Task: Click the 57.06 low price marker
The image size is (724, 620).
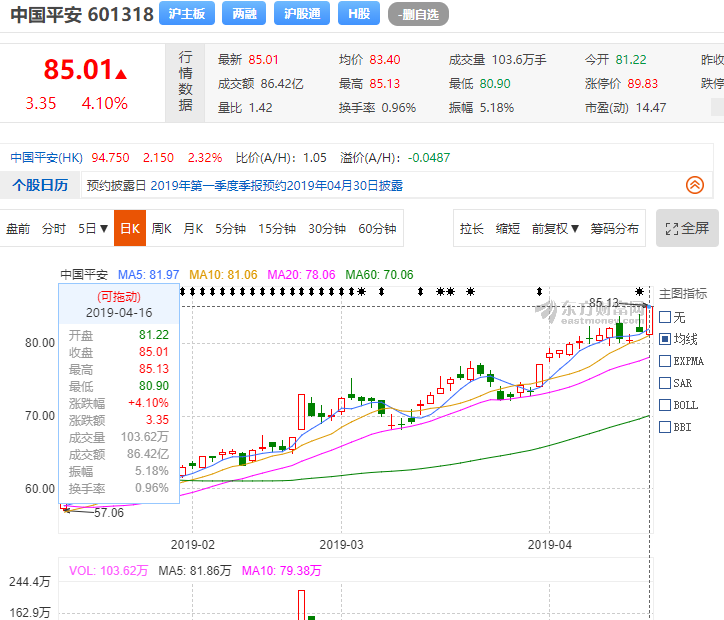Action: (x=109, y=513)
